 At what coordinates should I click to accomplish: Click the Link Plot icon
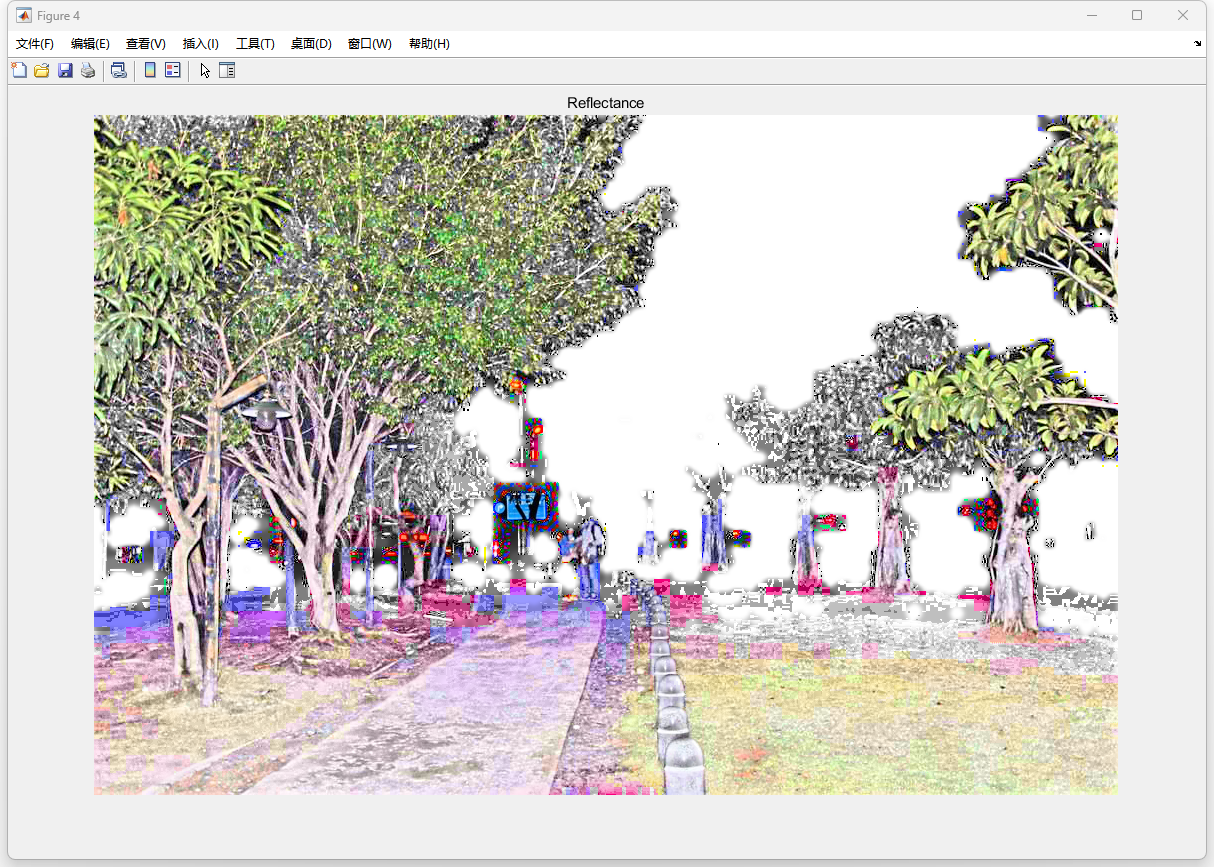click(118, 70)
